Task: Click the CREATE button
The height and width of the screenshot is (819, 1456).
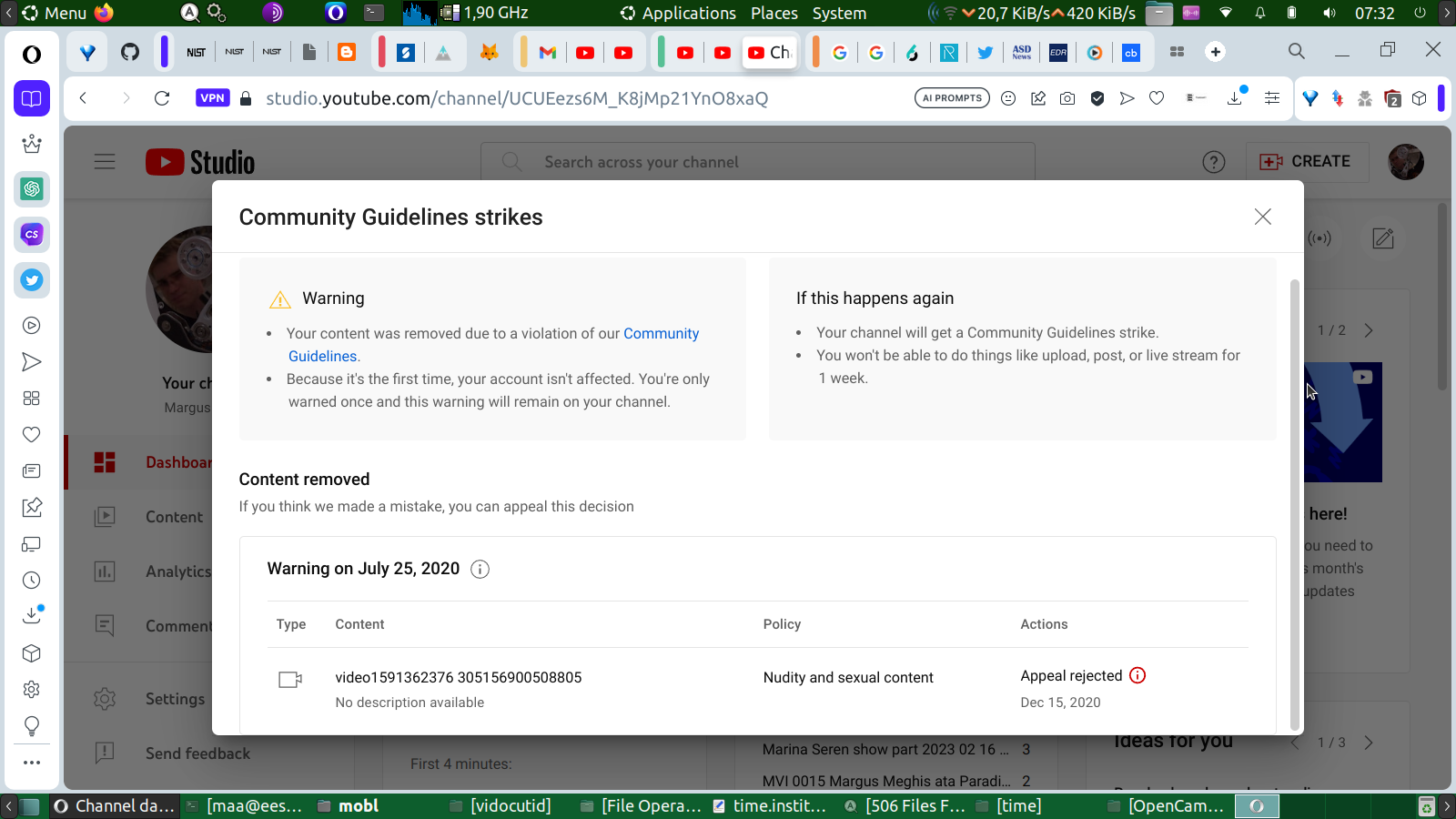Action: pos(1307,161)
